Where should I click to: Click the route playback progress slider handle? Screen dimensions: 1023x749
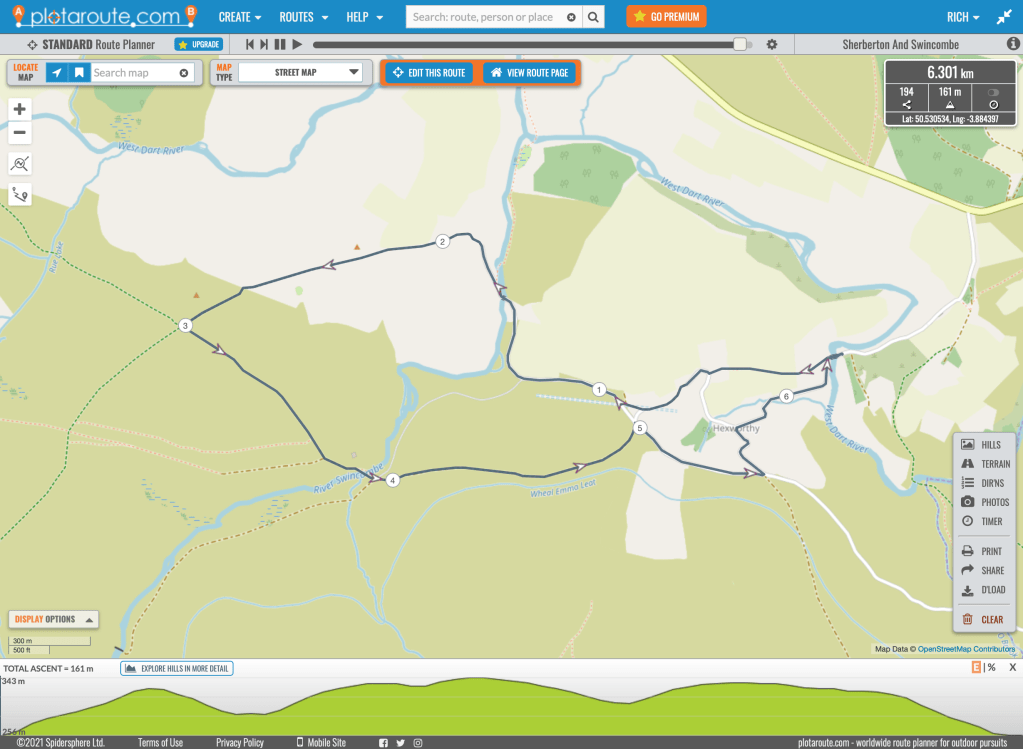tap(740, 45)
